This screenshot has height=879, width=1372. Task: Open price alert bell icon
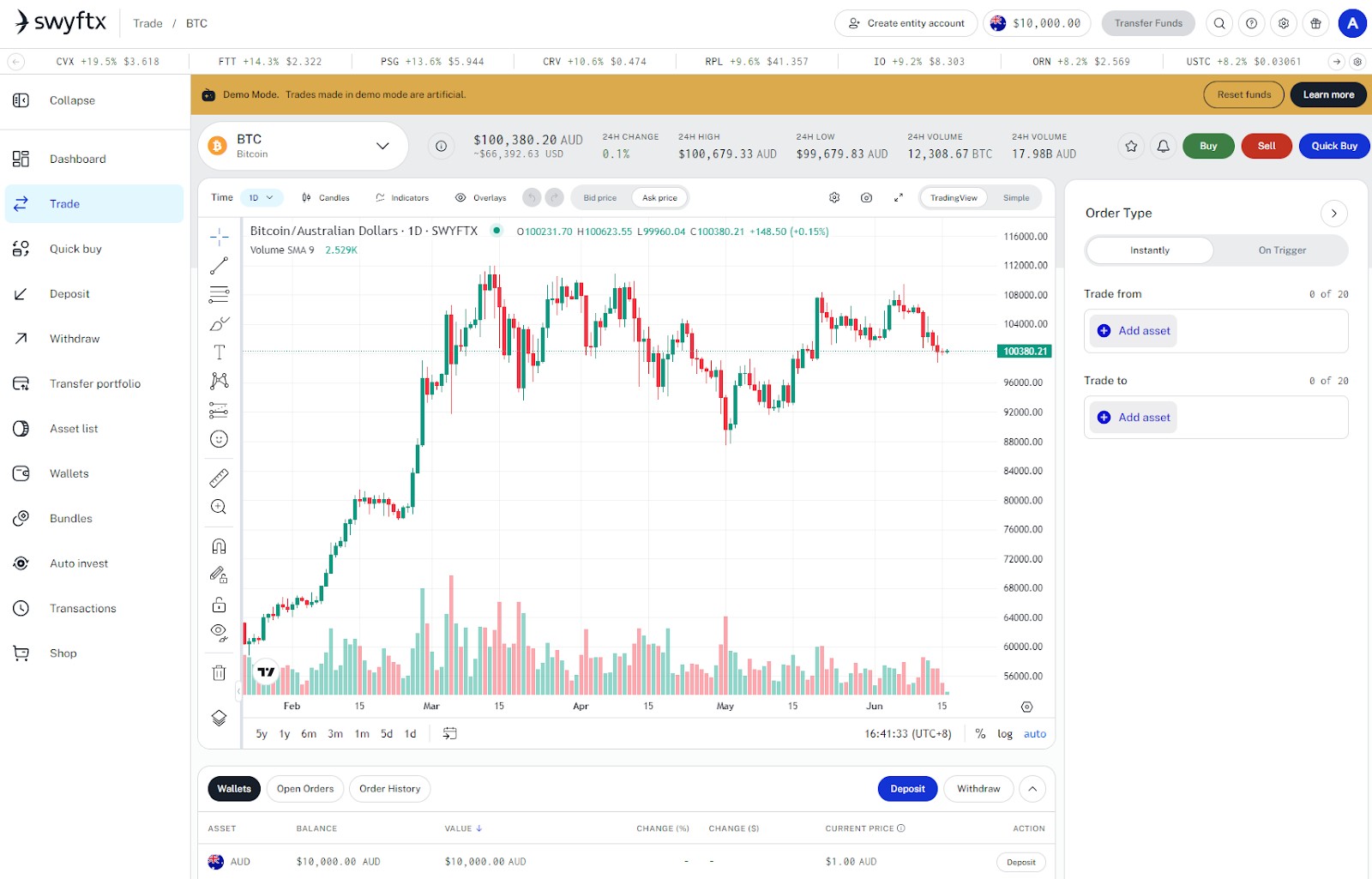point(1163,146)
